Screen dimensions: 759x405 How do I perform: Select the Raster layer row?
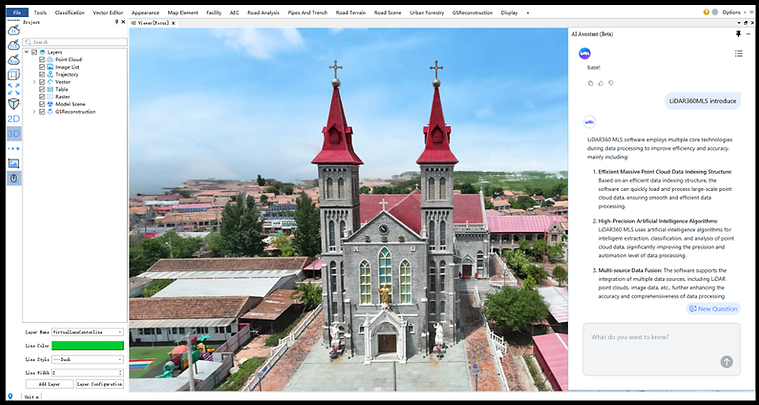[x=62, y=97]
